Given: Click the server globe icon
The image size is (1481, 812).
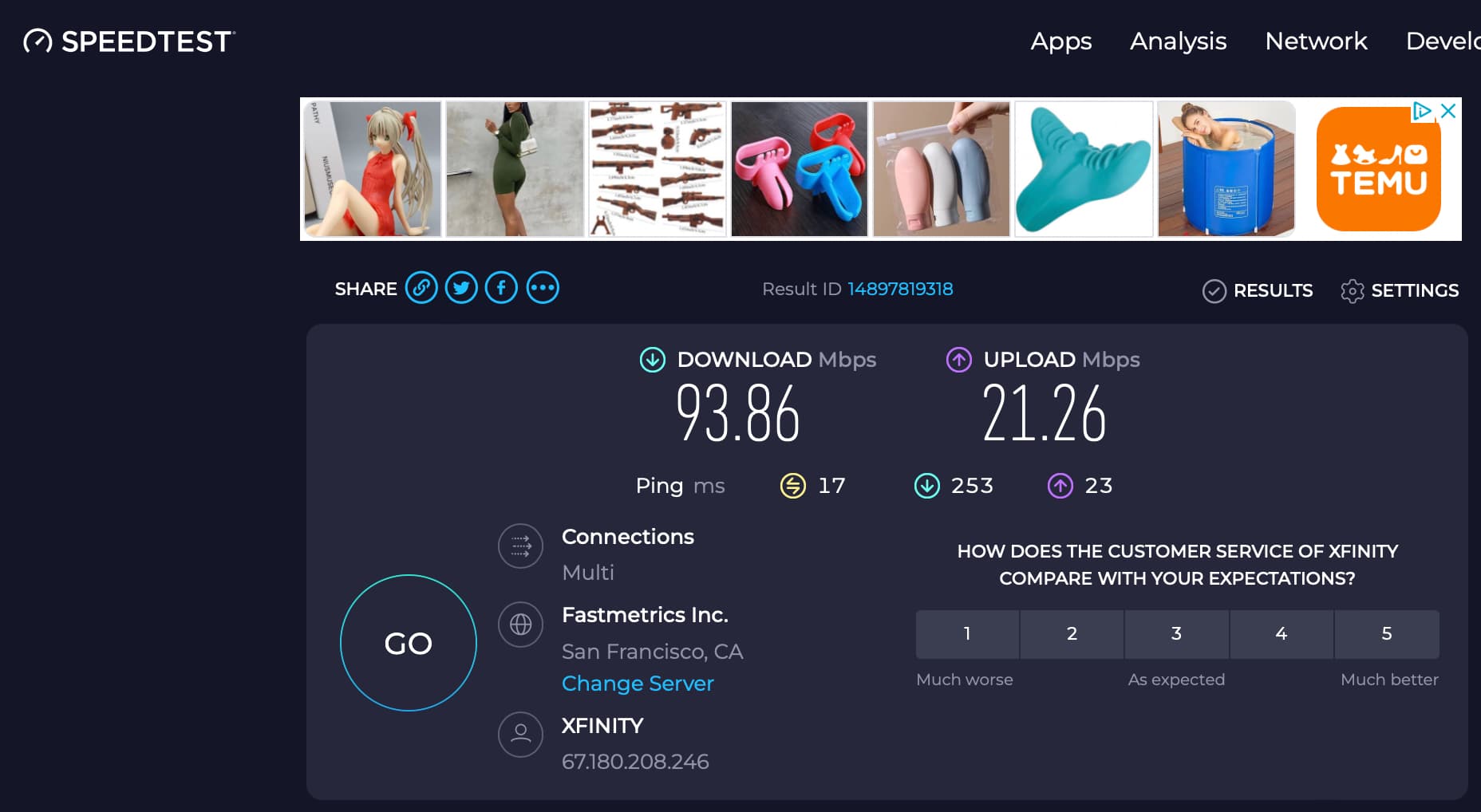Looking at the screenshot, I should (520, 625).
